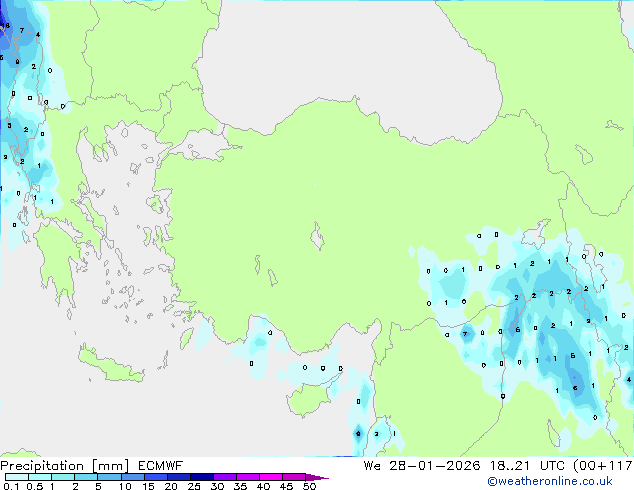The image size is (634, 490).
Task: Click the "ECMWF" model label
Action: 161,466
